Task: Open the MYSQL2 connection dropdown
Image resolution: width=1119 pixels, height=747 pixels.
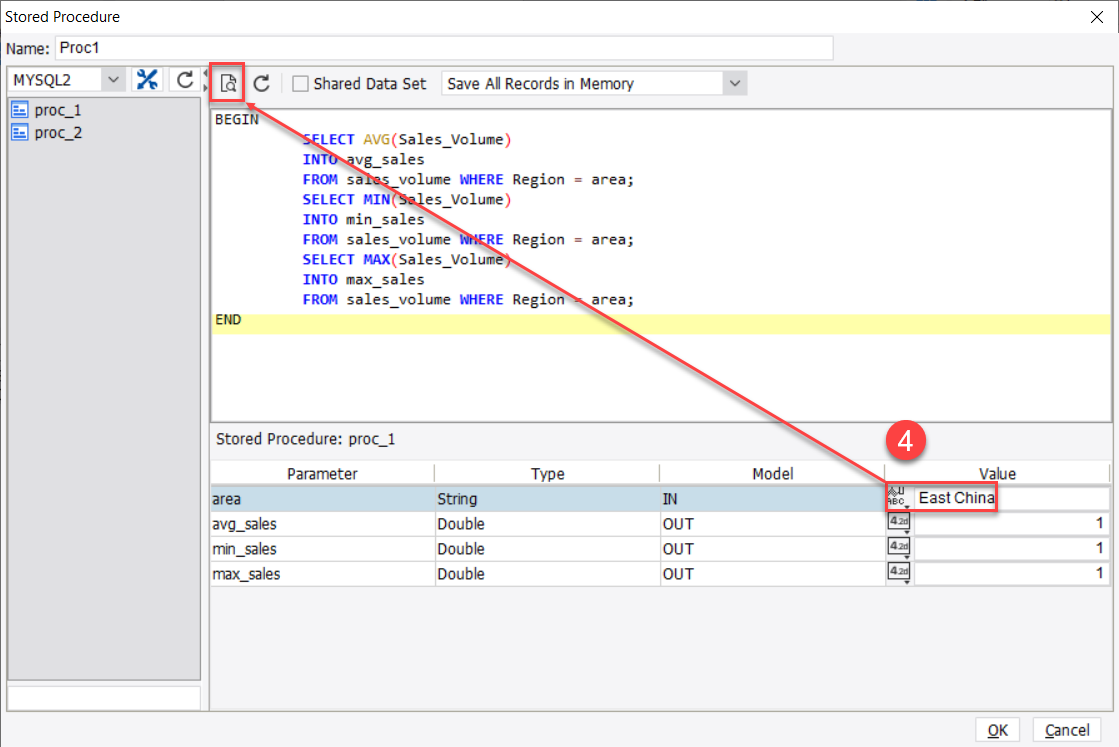Action: 113,81
